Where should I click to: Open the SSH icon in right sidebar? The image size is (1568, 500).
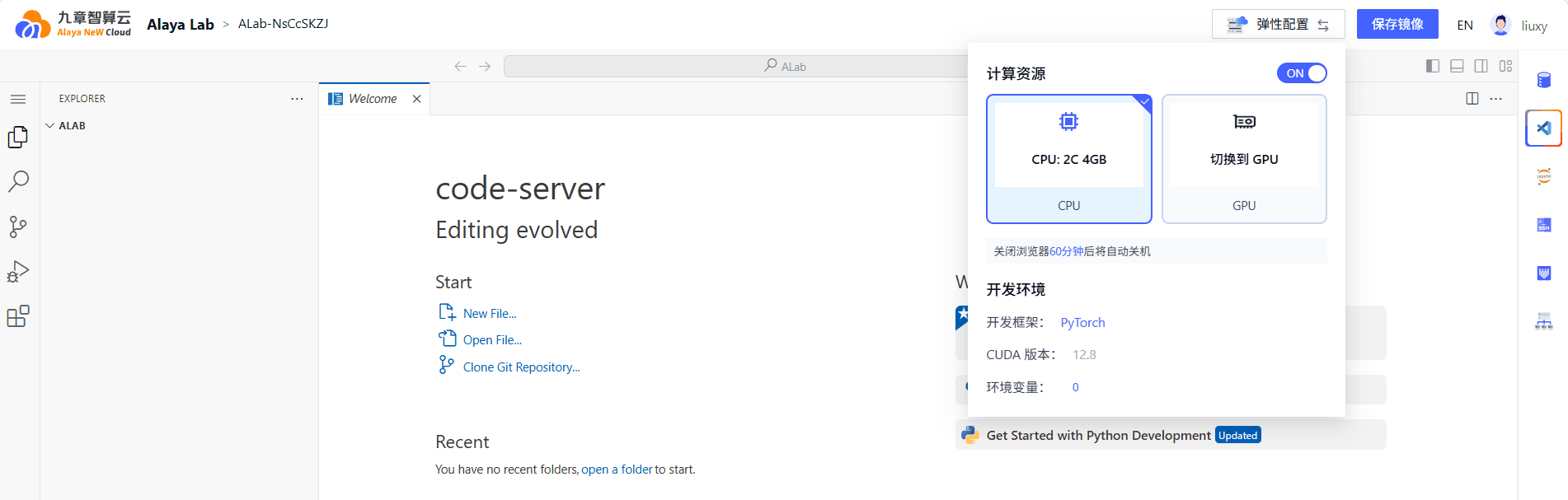click(1543, 225)
